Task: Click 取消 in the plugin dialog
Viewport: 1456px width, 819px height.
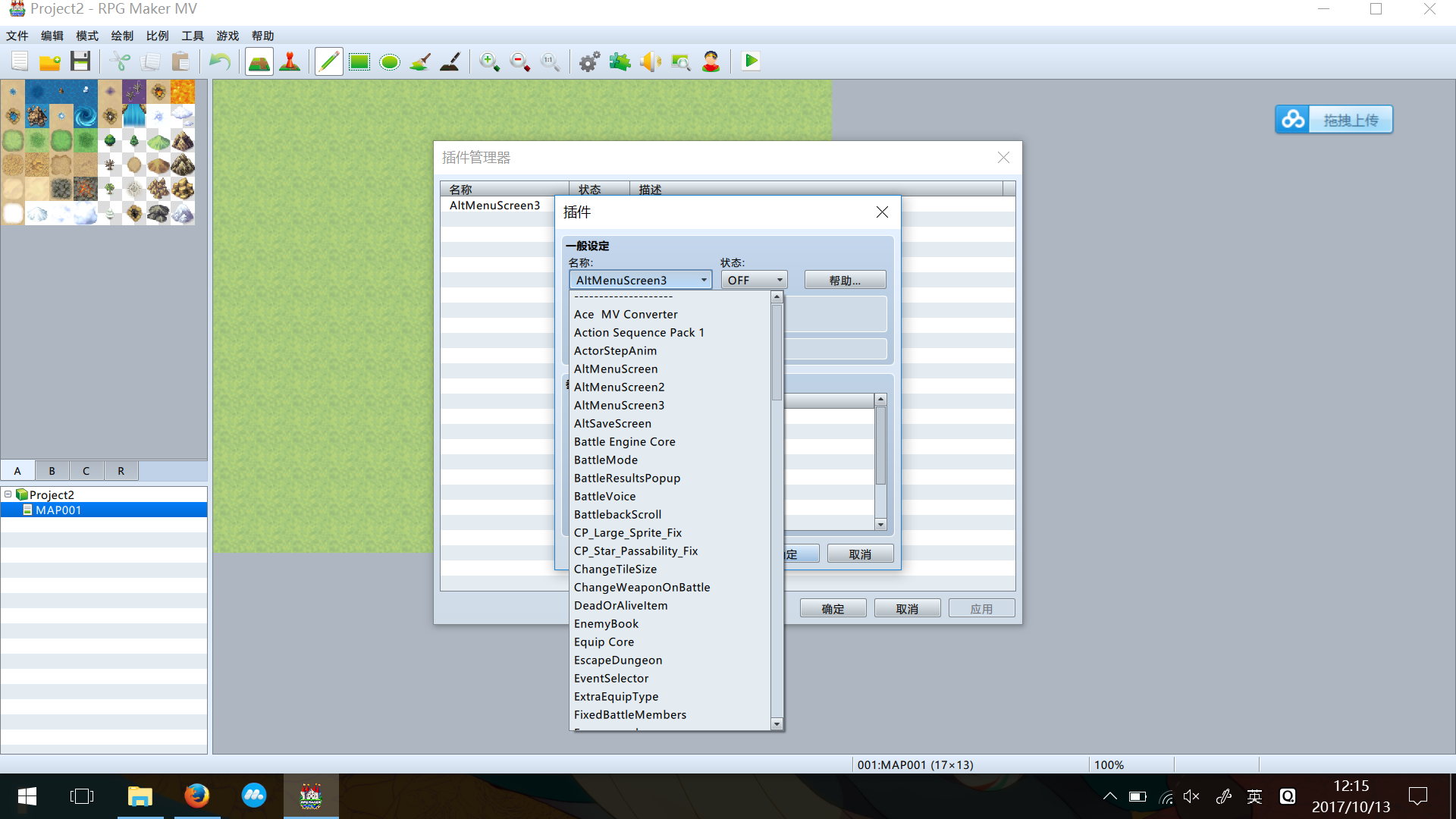Action: point(860,554)
